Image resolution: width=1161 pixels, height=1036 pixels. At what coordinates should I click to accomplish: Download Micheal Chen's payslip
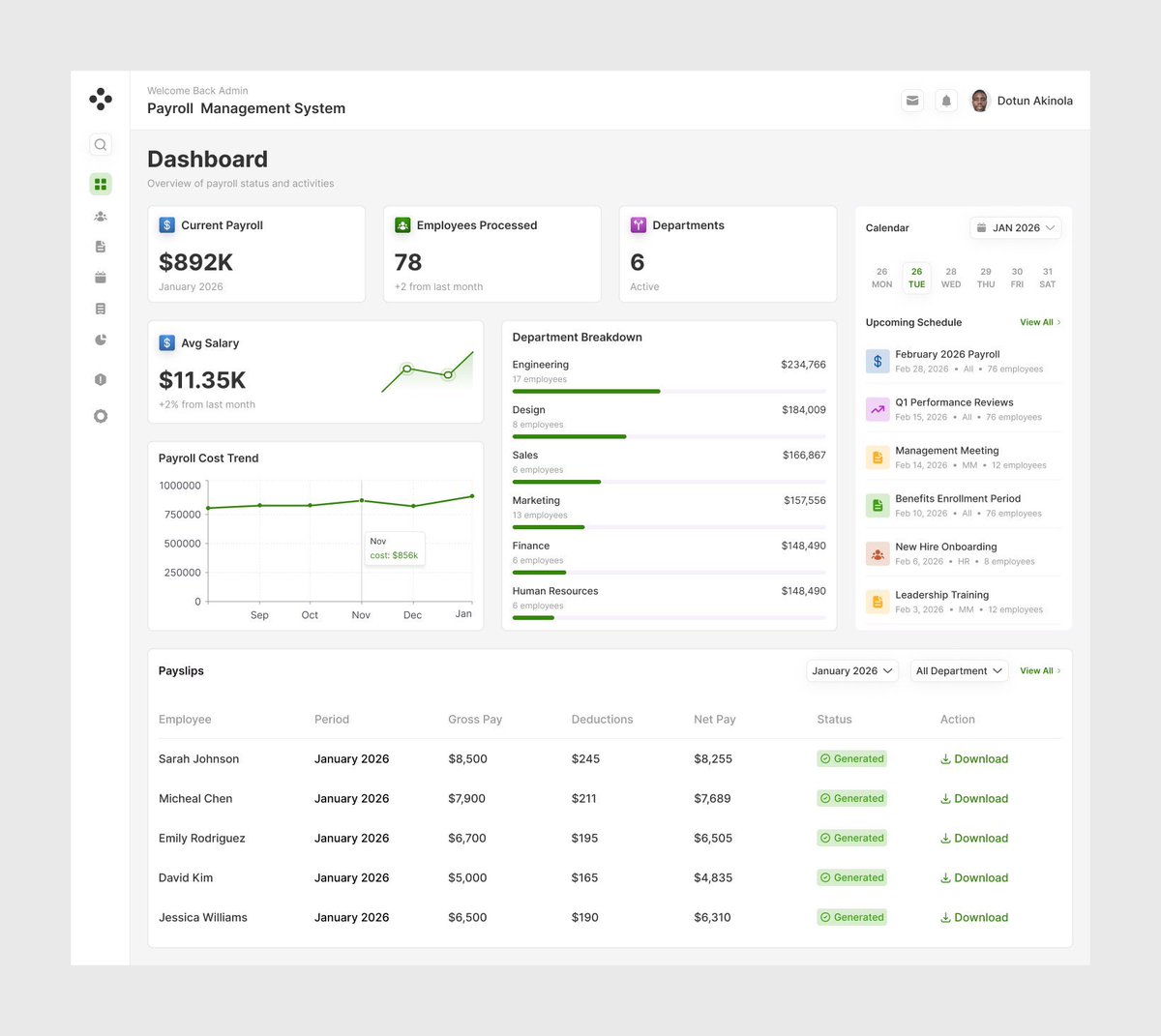tap(974, 799)
